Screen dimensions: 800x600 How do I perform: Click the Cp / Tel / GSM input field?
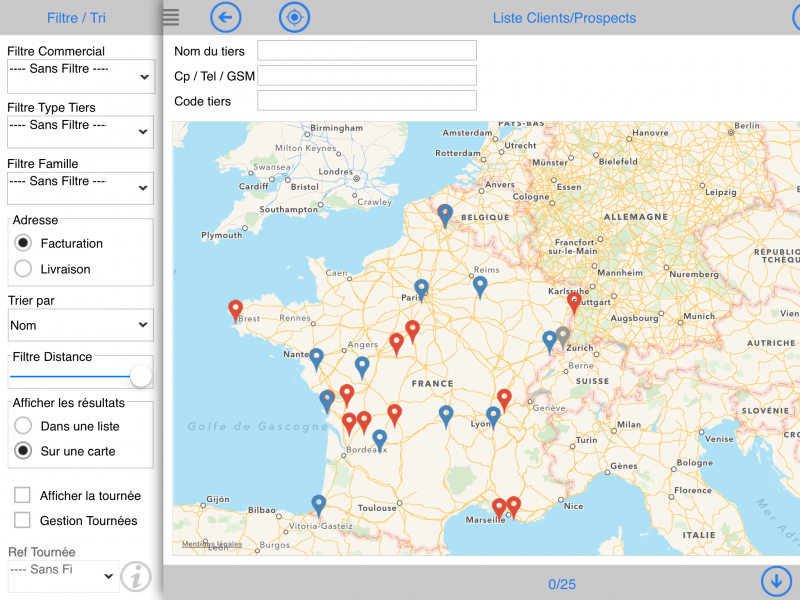(367, 76)
